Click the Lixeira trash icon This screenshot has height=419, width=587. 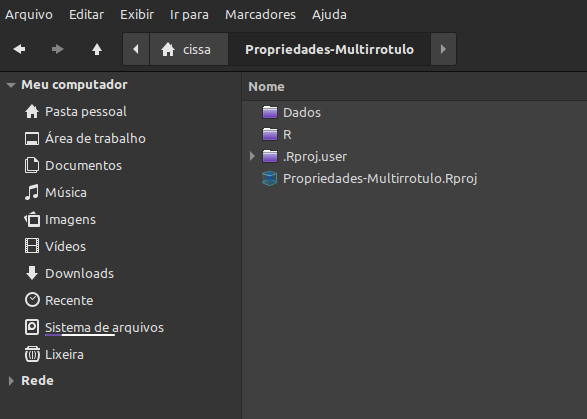(x=32, y=354)
